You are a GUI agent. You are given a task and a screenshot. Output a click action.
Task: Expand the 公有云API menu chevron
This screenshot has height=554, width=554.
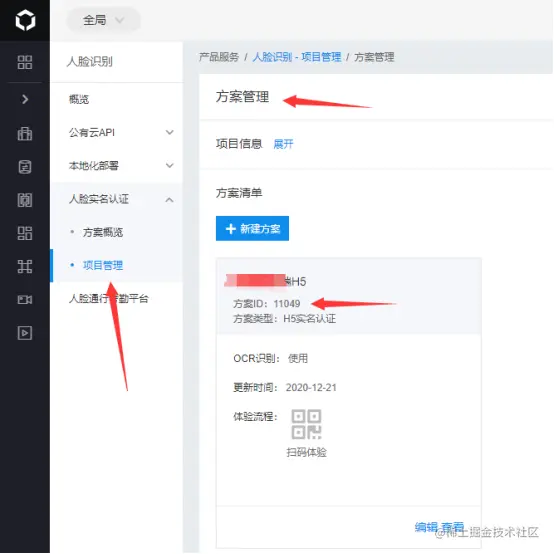(x=170, y=132)
